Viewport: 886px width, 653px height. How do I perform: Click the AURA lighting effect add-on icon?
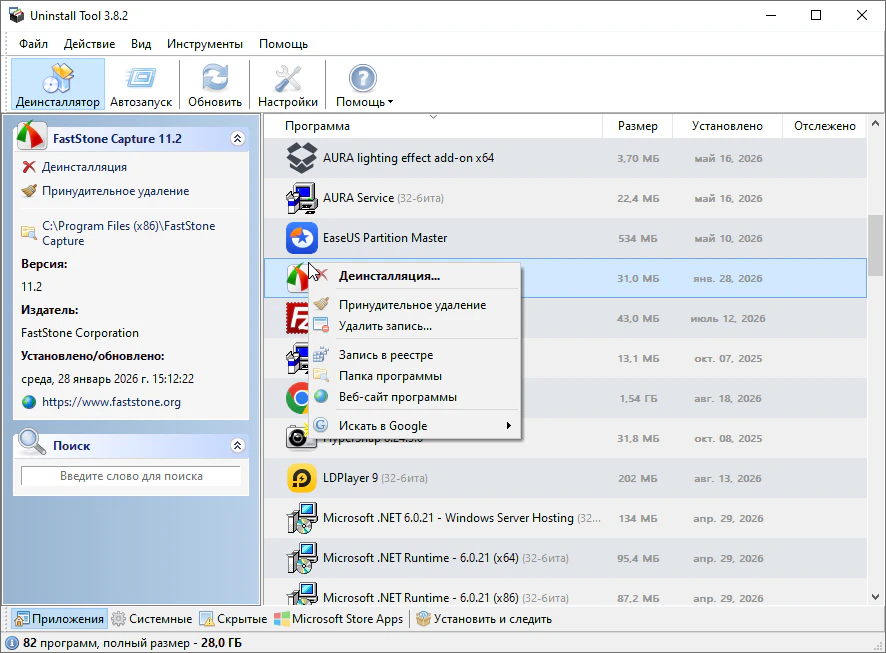click(302, 158)
